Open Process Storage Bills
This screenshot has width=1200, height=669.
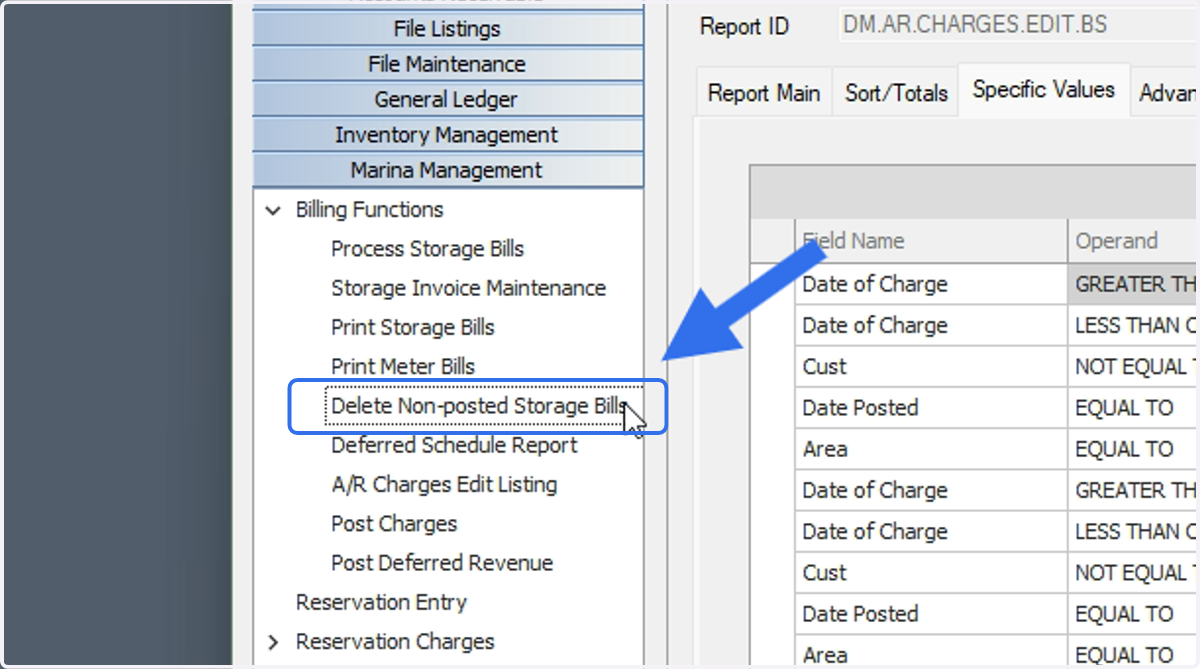(427, 249)
